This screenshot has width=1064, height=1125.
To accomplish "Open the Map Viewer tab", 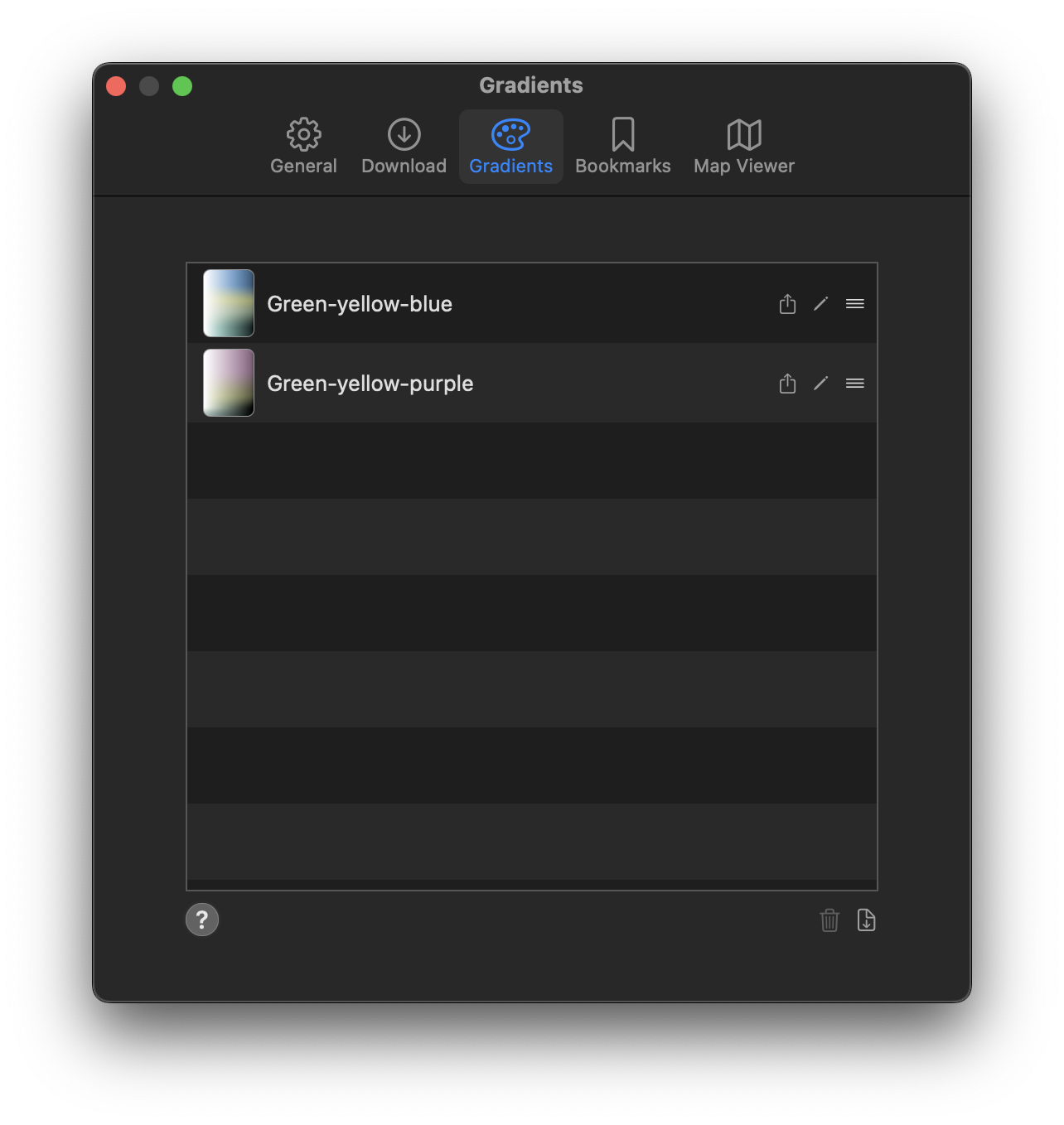I will pyautogui.click(x=743, y=147).
